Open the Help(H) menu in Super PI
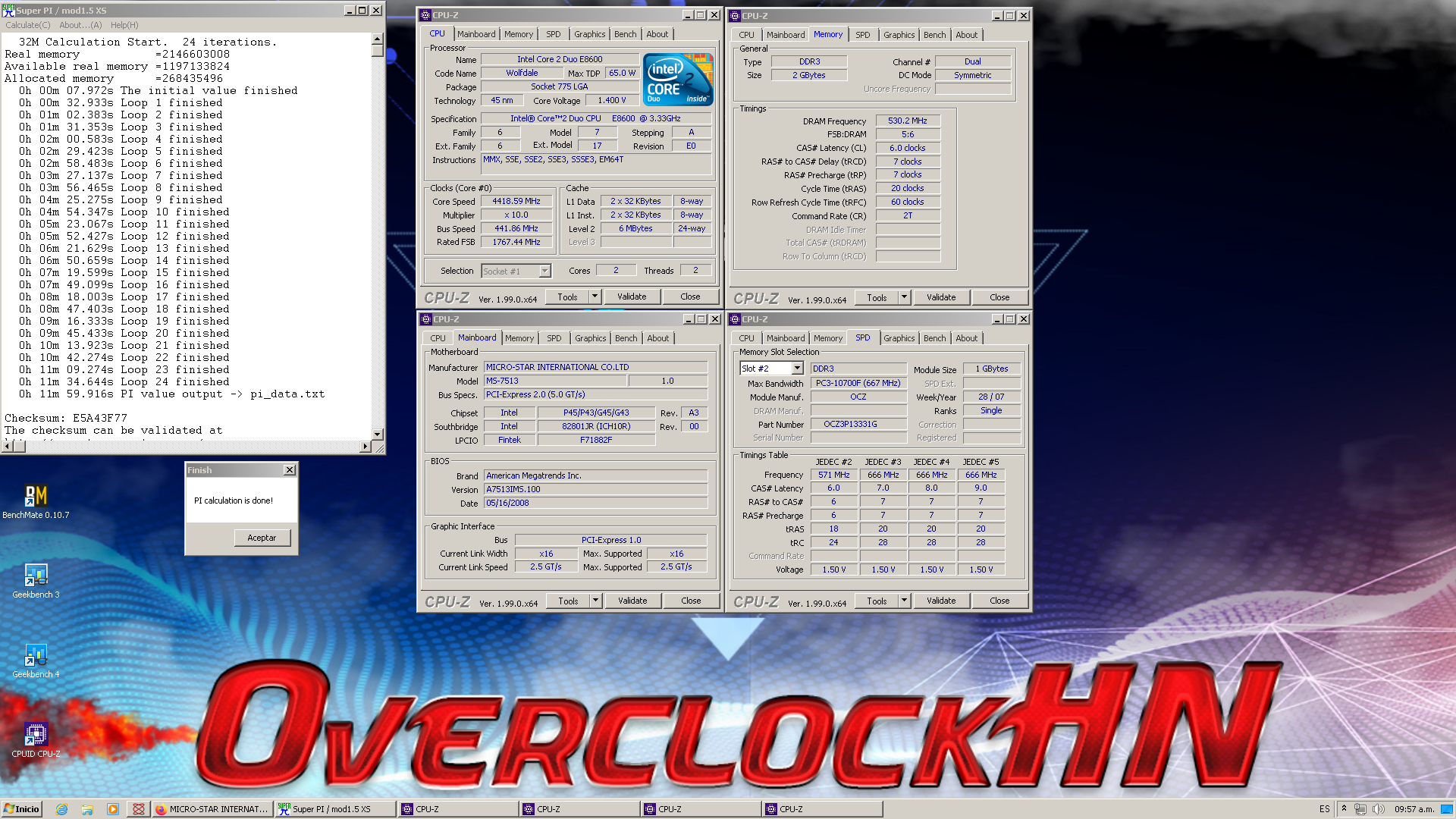This screenshot has width=1456, height=819. tap(124, 25)
